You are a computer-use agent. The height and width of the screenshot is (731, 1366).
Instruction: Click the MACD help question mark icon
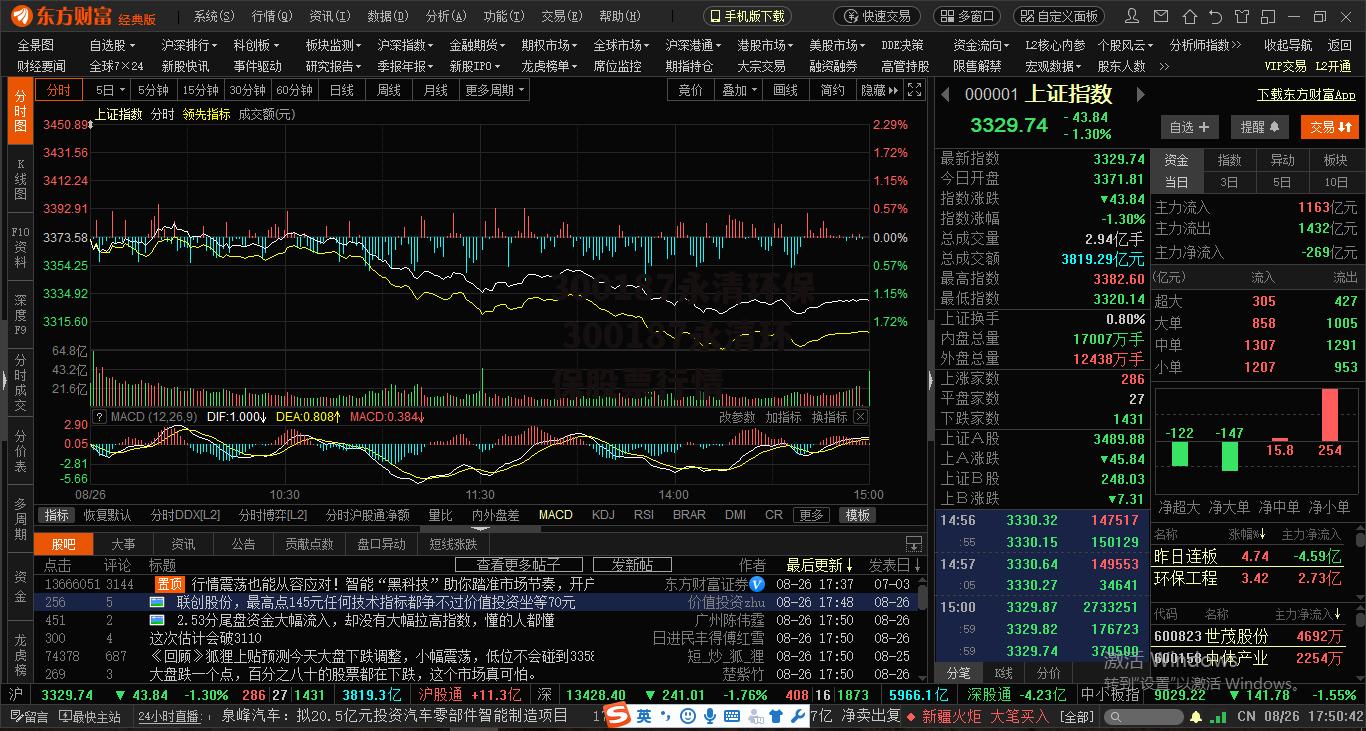tap(99, 417)
